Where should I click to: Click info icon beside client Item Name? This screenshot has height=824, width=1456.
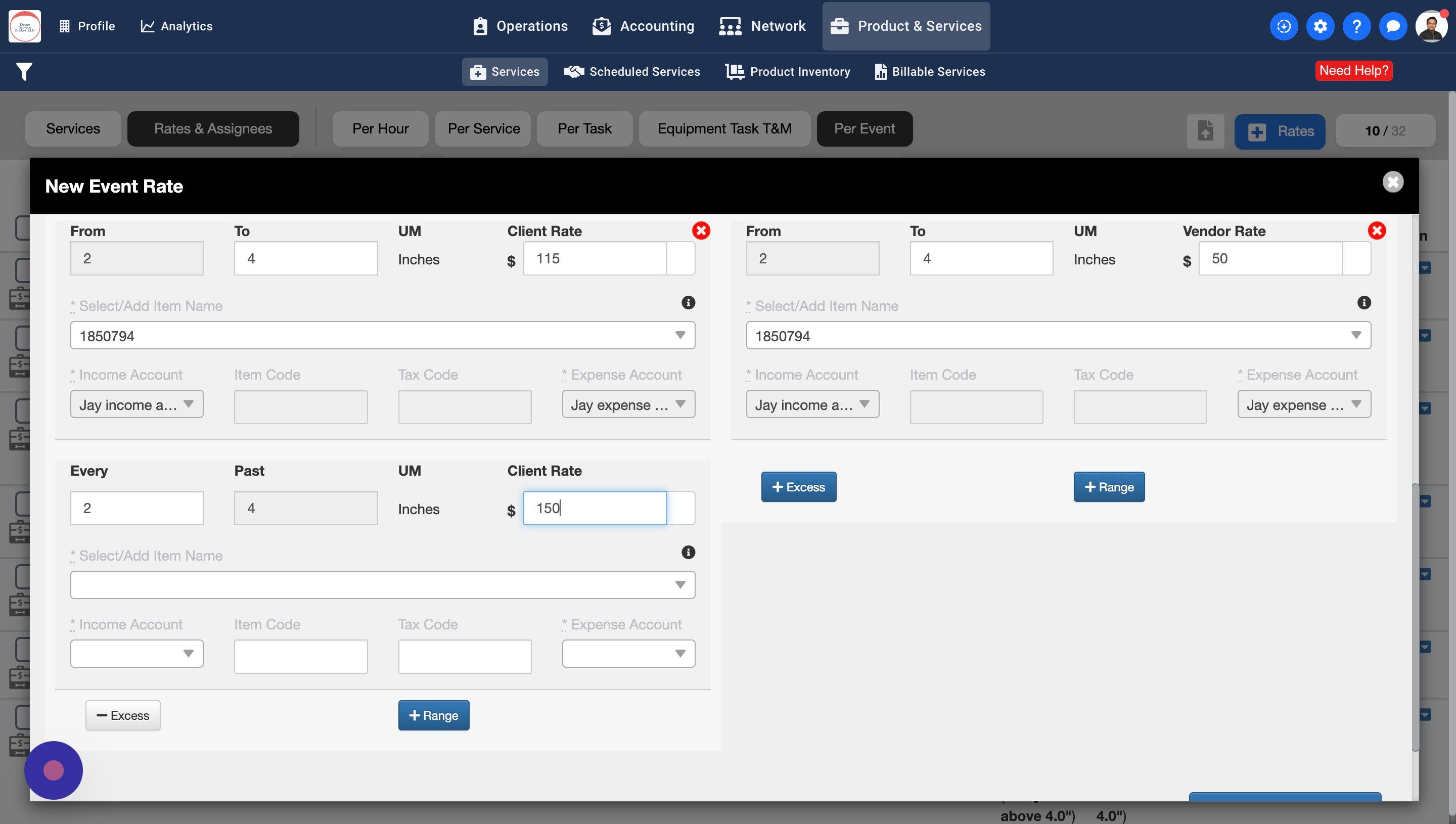(688, 303)
